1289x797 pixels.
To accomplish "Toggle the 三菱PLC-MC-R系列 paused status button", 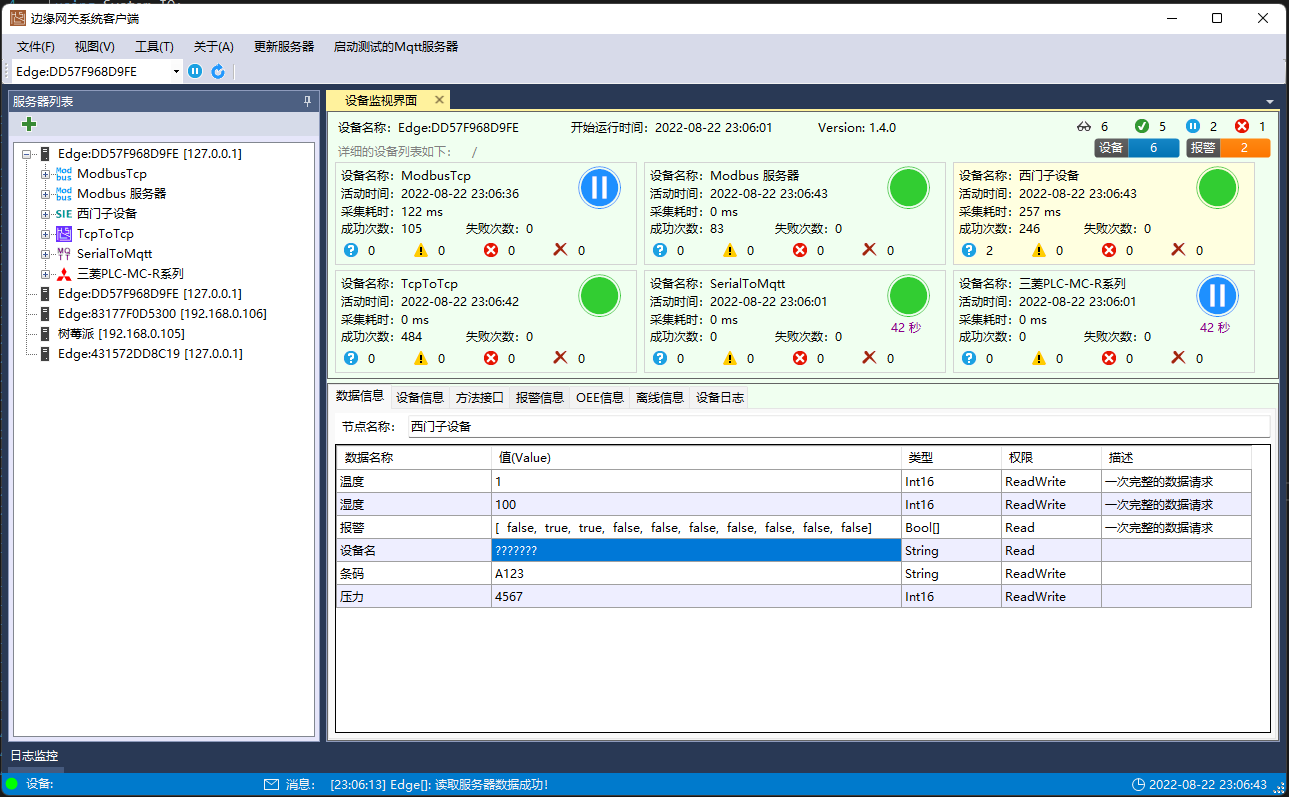I will (x=1217, y=295).
